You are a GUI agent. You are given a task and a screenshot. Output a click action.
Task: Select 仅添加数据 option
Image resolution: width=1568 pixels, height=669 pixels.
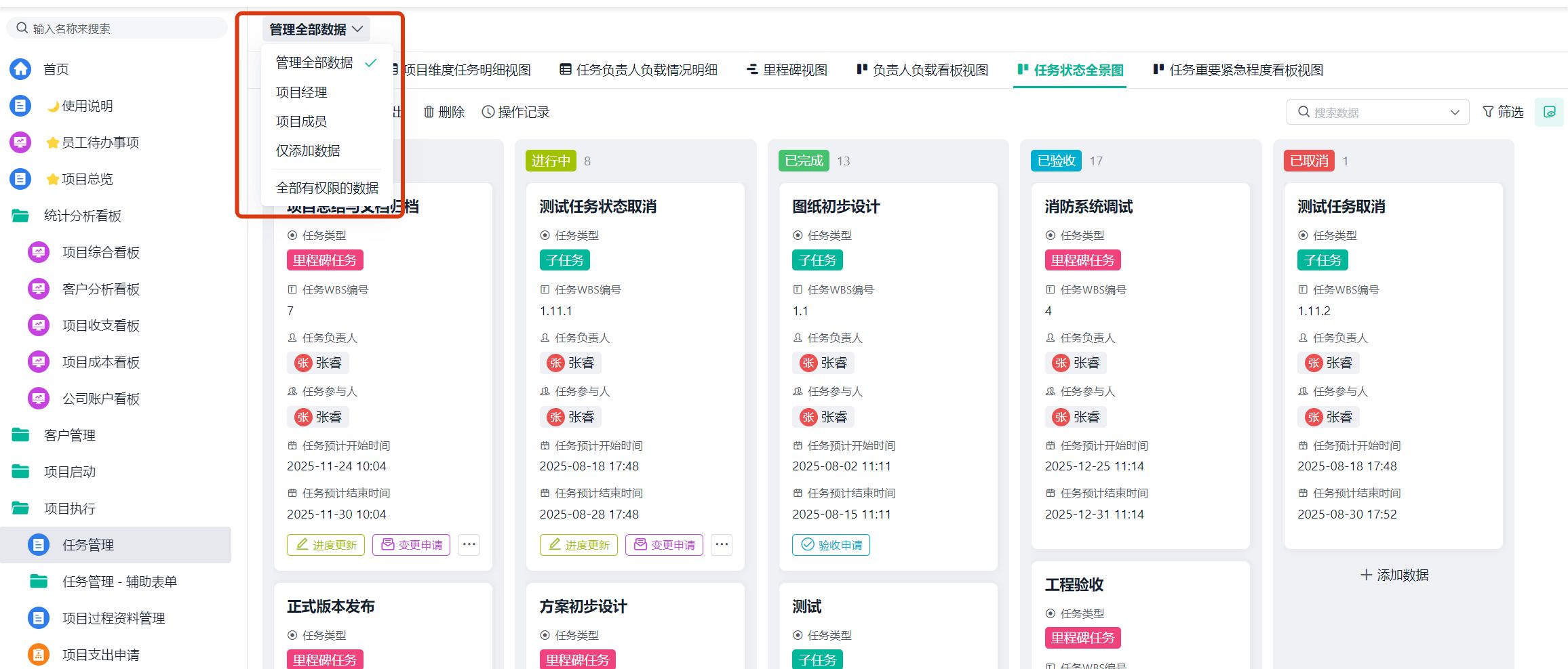pos(327,150)
